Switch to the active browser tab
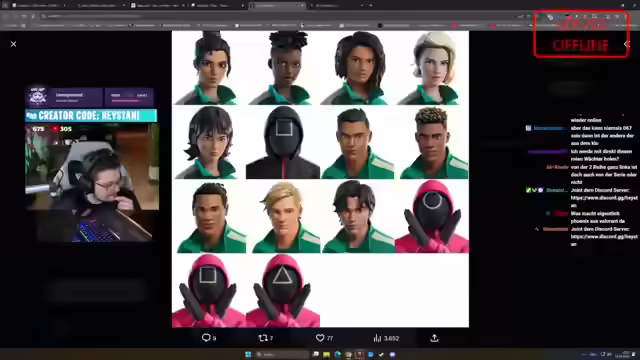 click(277, 5)
